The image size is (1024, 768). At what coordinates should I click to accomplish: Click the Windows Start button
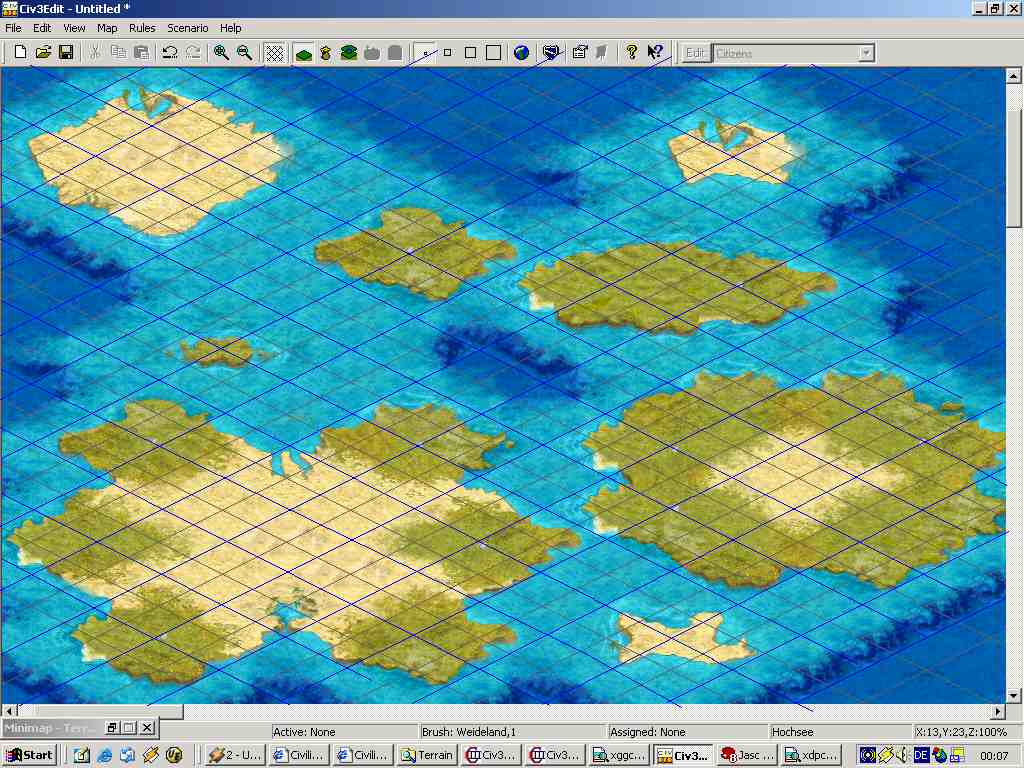pos(29,755)
